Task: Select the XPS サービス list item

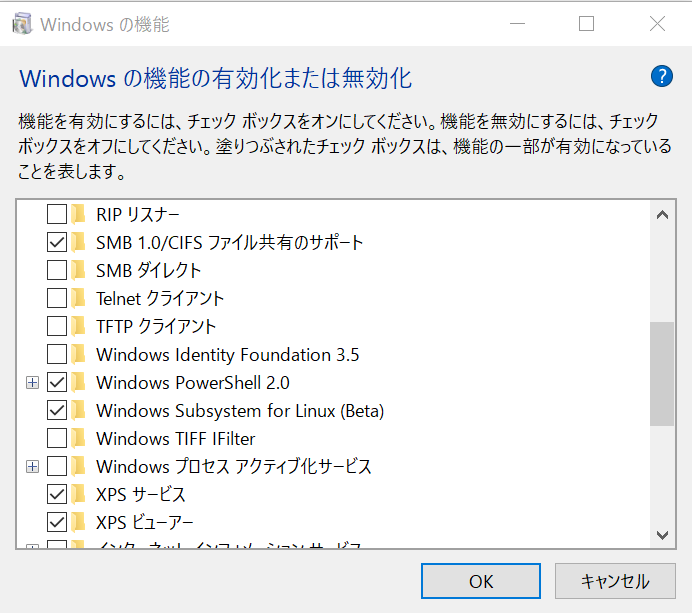Action: (140, 494)
